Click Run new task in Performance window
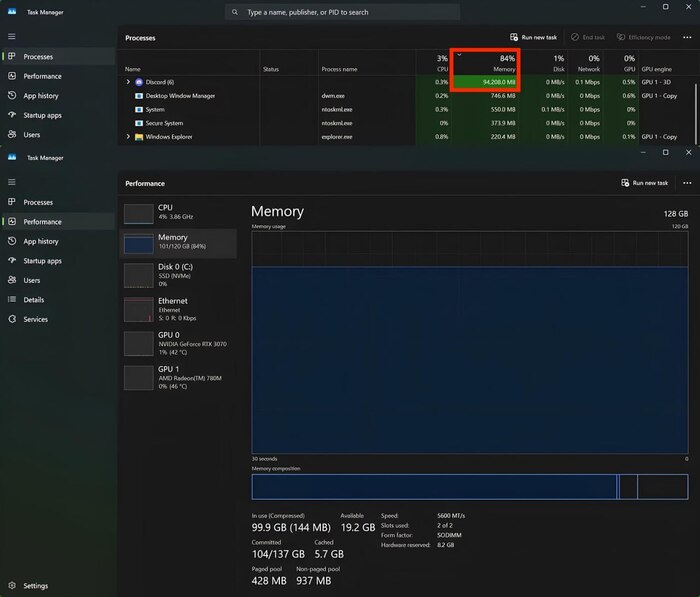The image size is (700, 597). tap(644, 183)
